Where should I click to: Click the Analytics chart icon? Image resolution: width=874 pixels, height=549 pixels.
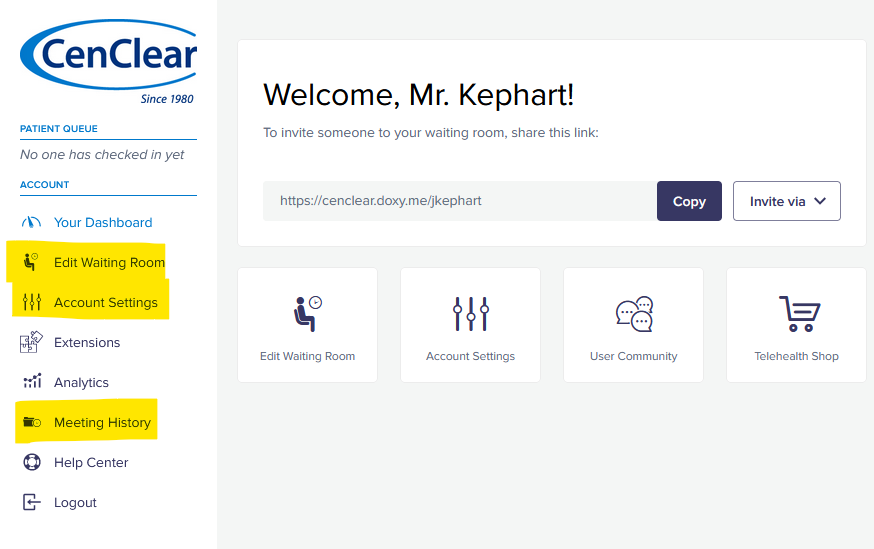click(x=32, y=381)
